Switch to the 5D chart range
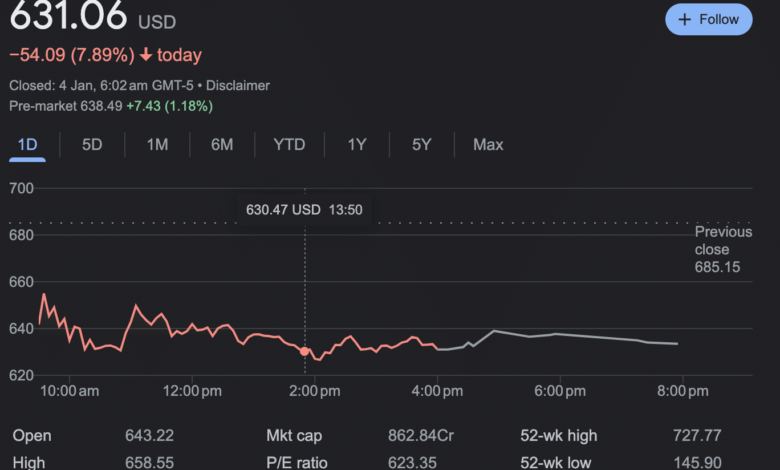The height and width of the screenshot is (470, 780). (x=92, y=144)
